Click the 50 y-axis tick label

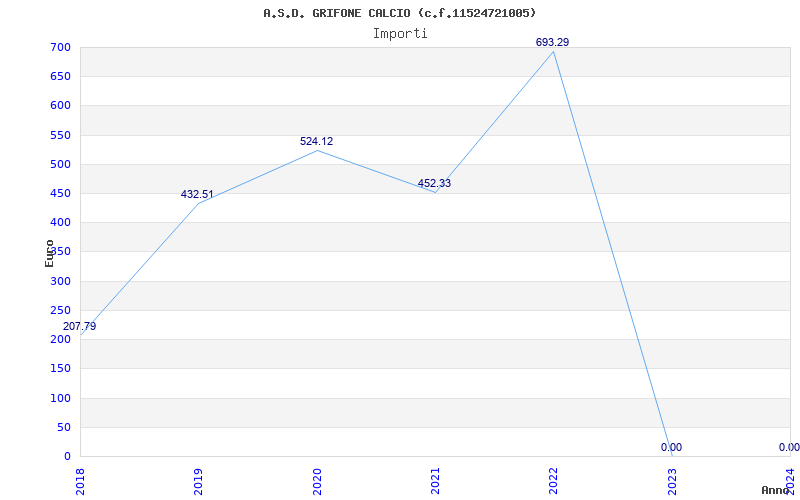click(63, 427)
